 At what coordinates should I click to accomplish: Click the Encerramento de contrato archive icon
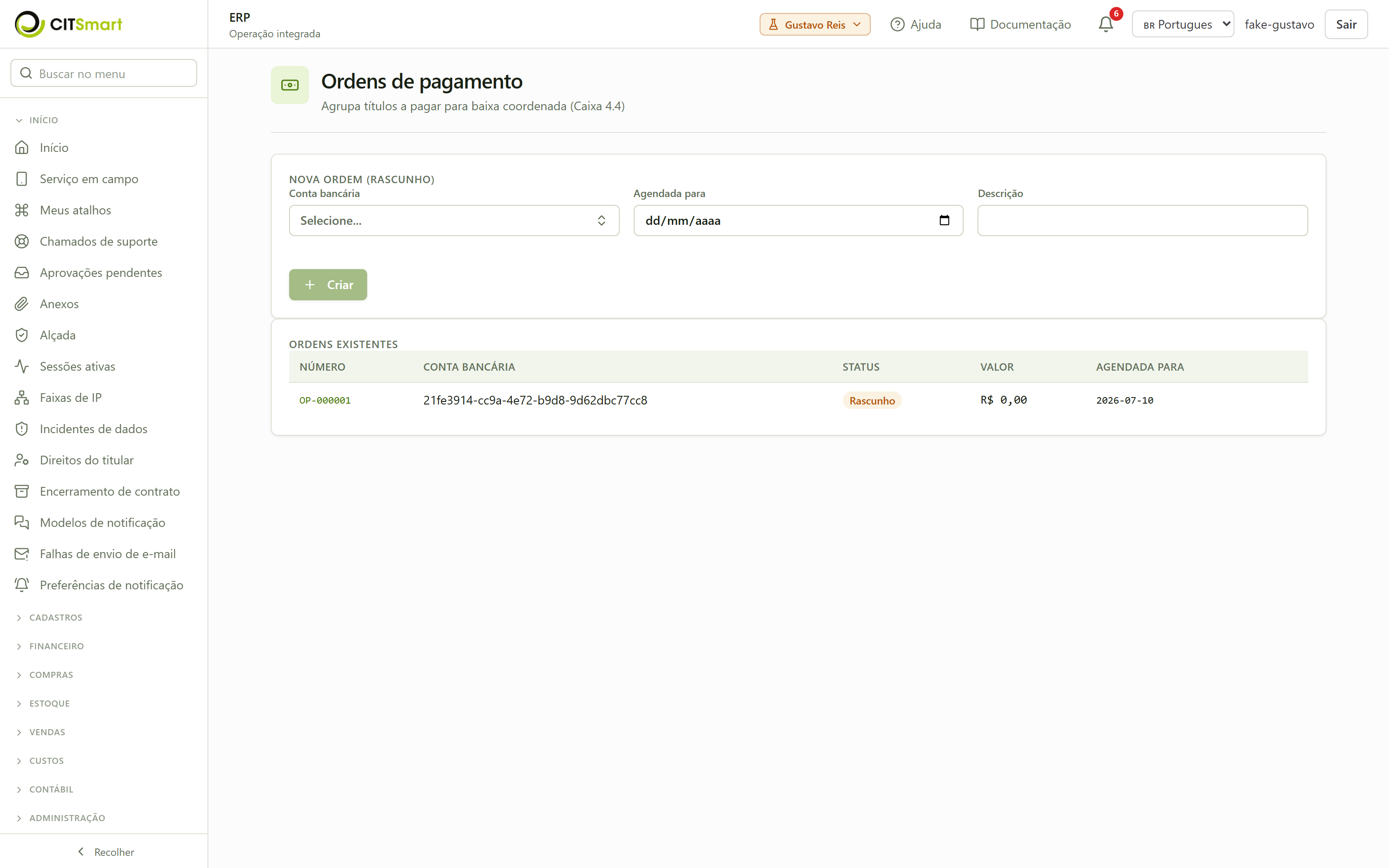[x=22, y=491]
